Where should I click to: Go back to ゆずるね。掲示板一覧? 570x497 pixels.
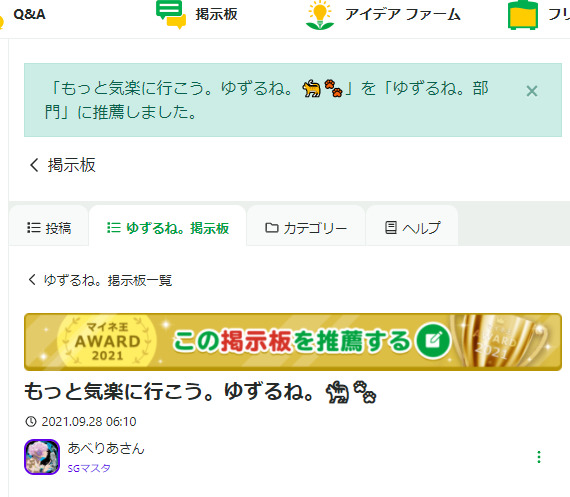tap(100, 280)
